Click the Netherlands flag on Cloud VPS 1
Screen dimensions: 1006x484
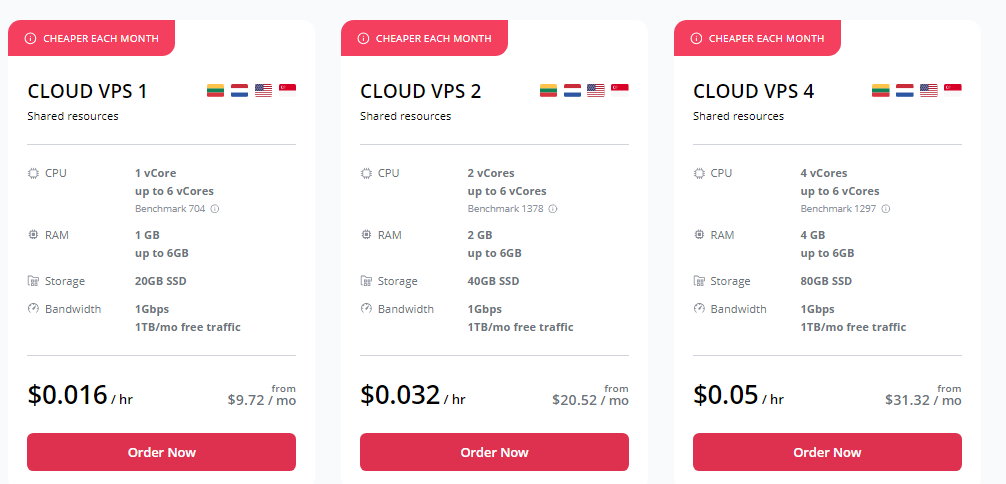click(x=239, y=90)
